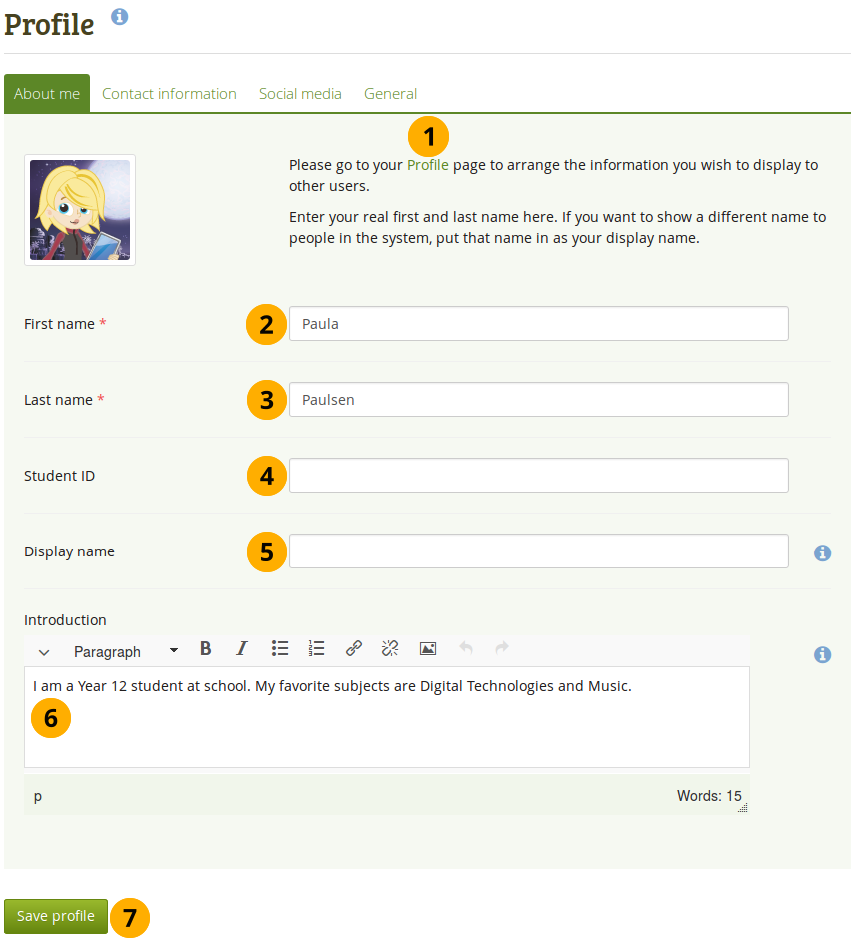Go to the General tab
The width and height of the screenshot is (857, 940).
390,94
